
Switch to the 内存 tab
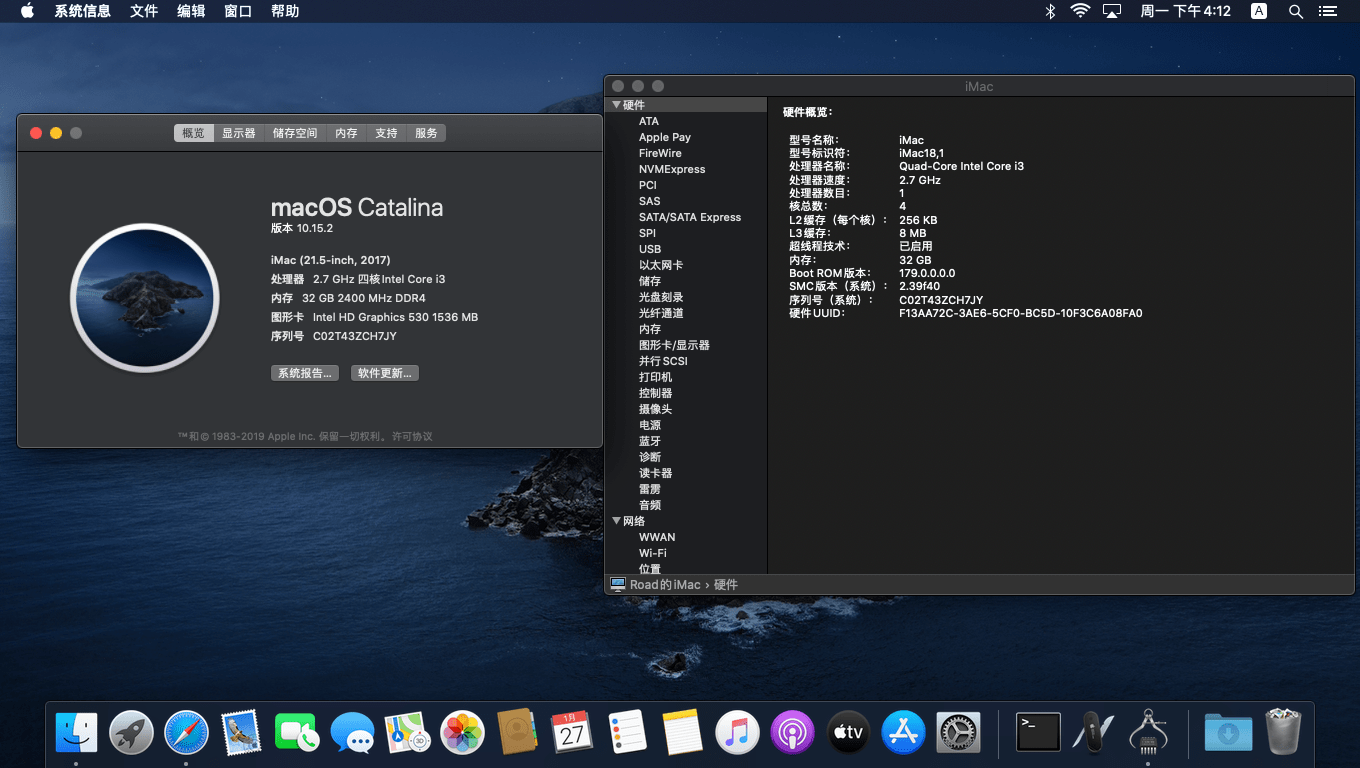tap(347, 133)
